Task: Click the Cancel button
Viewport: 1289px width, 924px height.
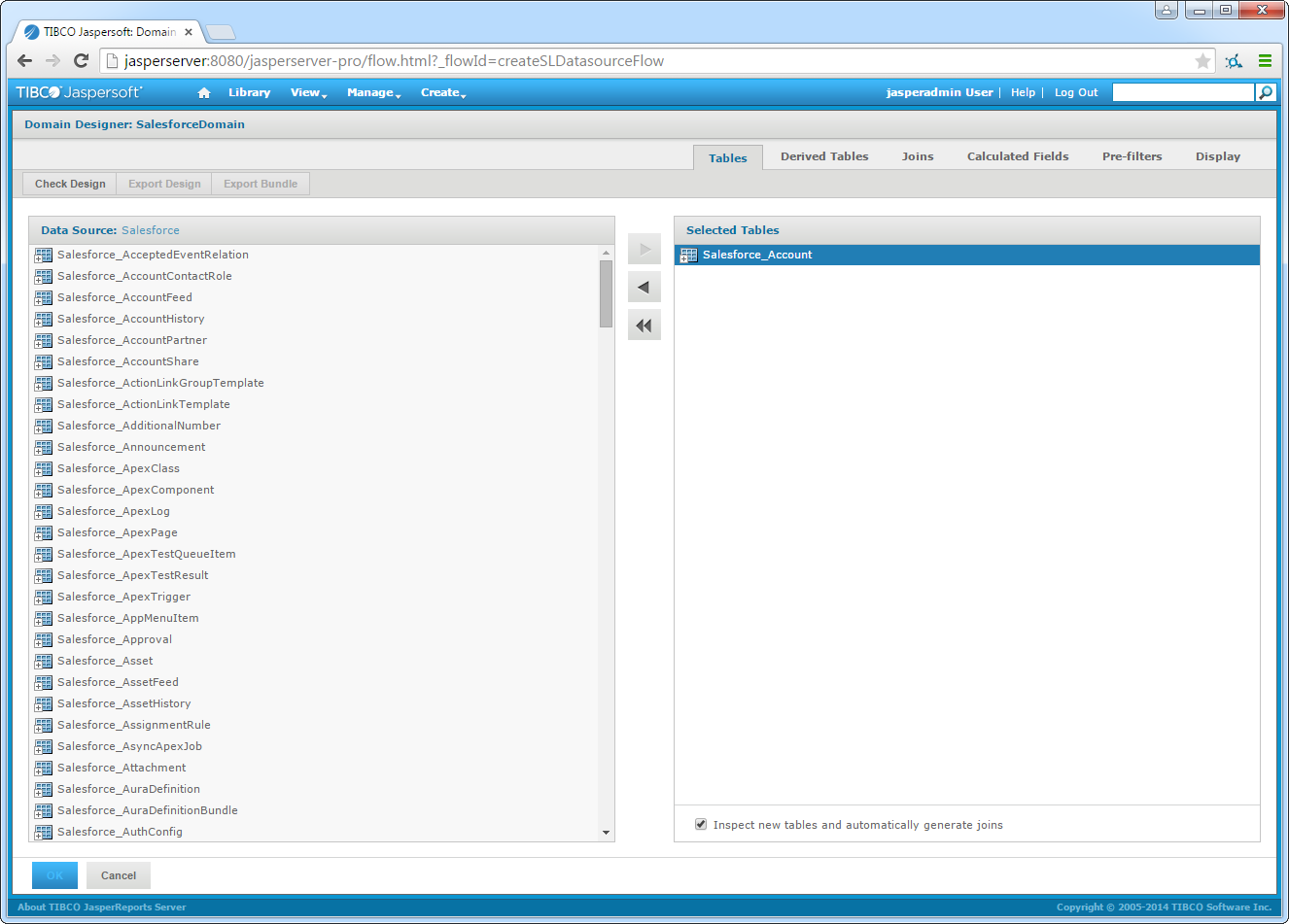Action: pyautogui.click(x=119, y=875)
